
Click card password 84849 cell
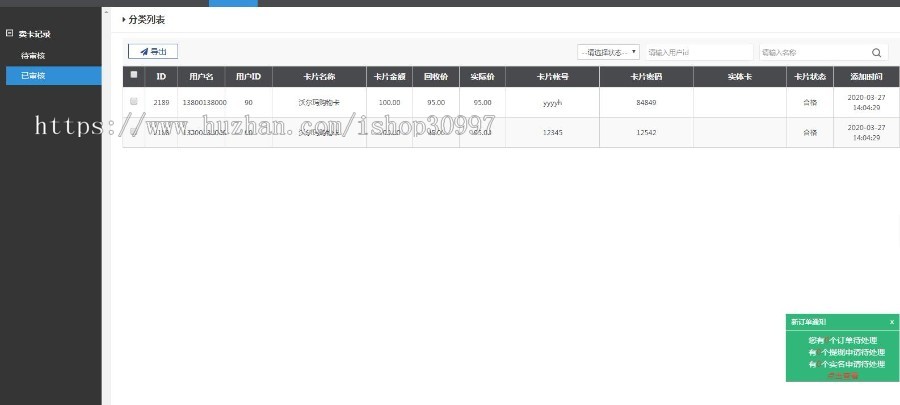645,102
